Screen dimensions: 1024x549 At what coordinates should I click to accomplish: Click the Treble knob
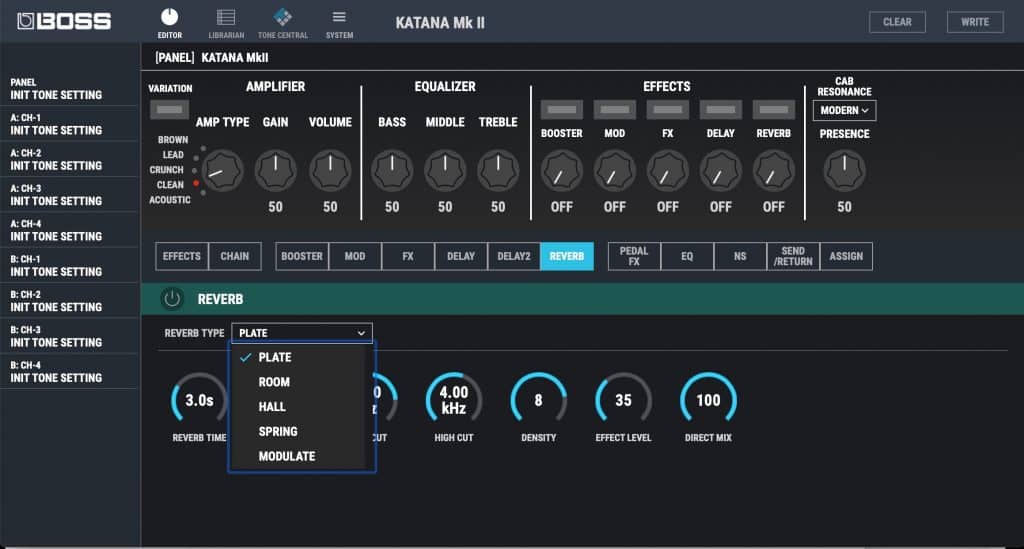498,170
